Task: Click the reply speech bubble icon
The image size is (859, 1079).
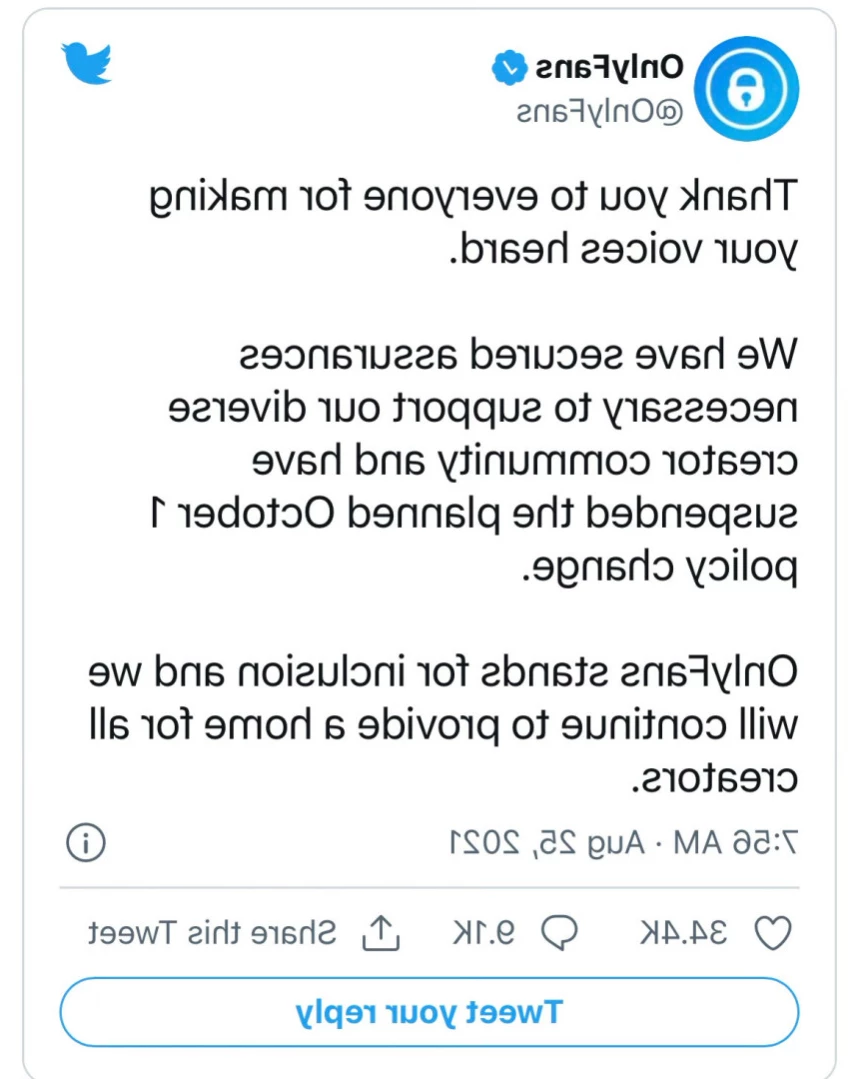Action: tap(560, 933)
